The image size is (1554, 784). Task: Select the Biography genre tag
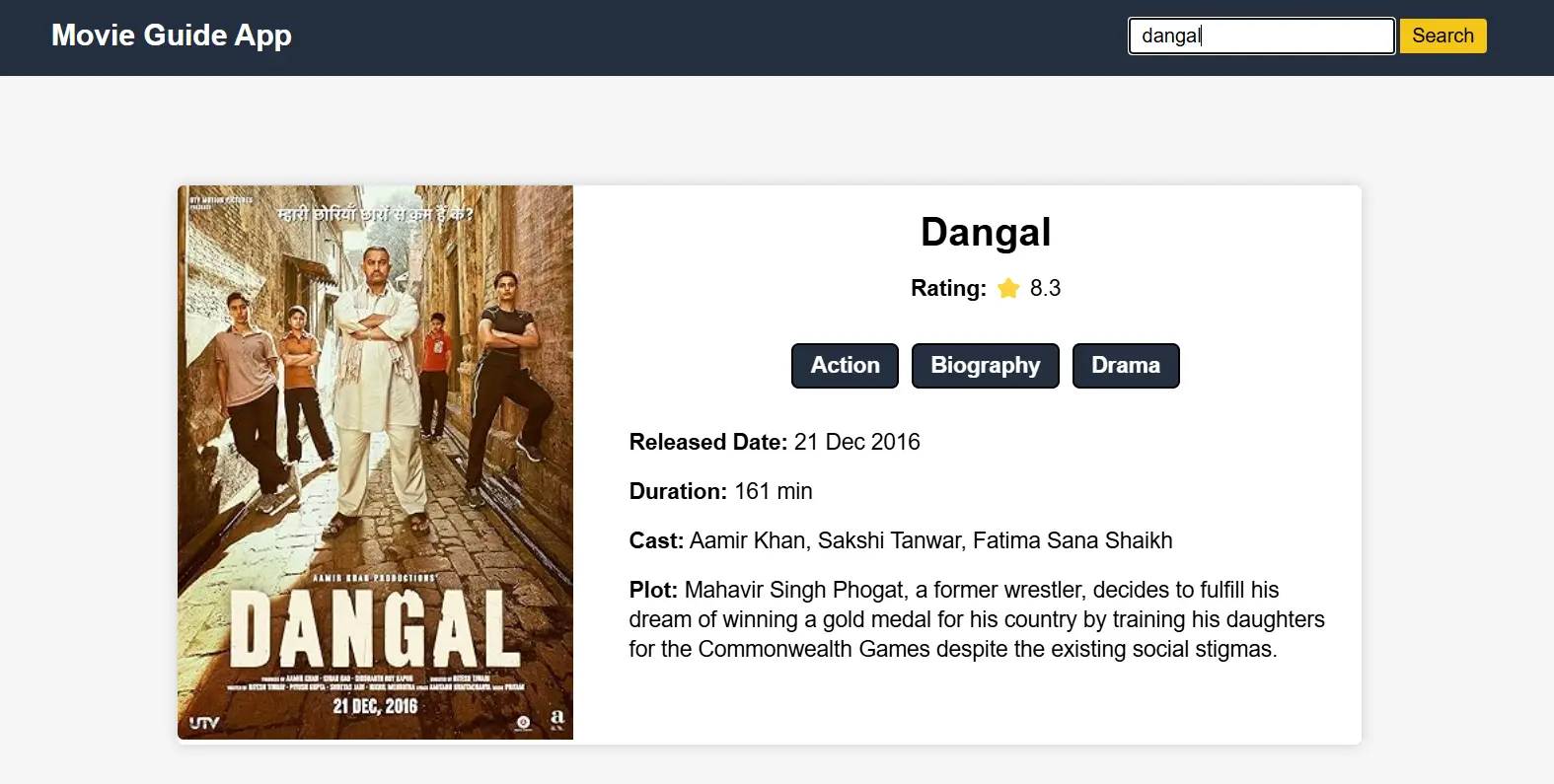tap(985, 366)
